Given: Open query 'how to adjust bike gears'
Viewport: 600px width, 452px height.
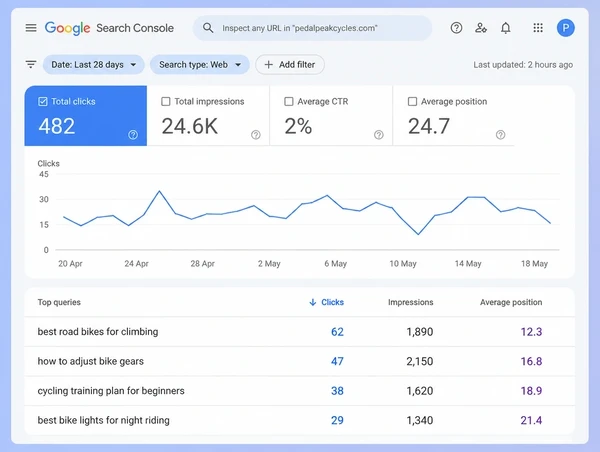Looking at the screenshot, I should pyautogui.click(x=91, y=361).
